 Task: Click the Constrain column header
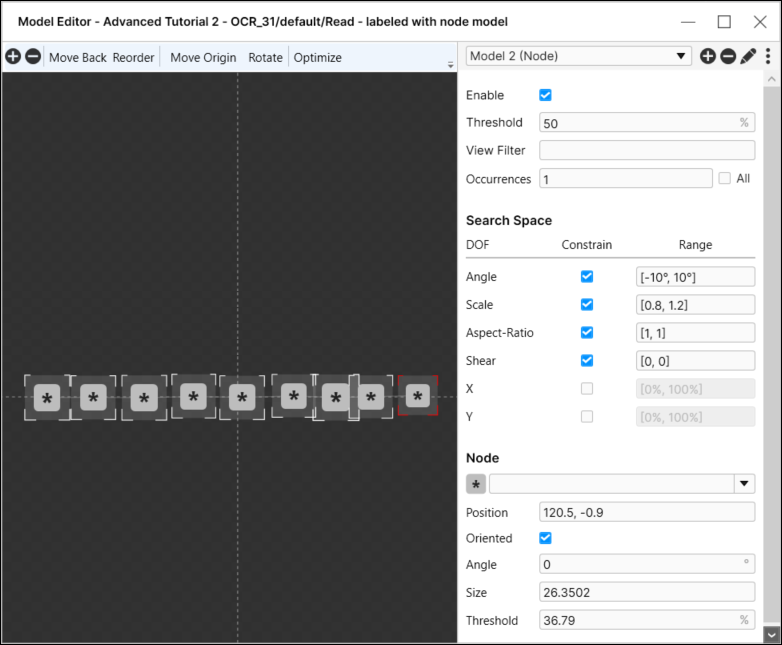pos(586,244)
